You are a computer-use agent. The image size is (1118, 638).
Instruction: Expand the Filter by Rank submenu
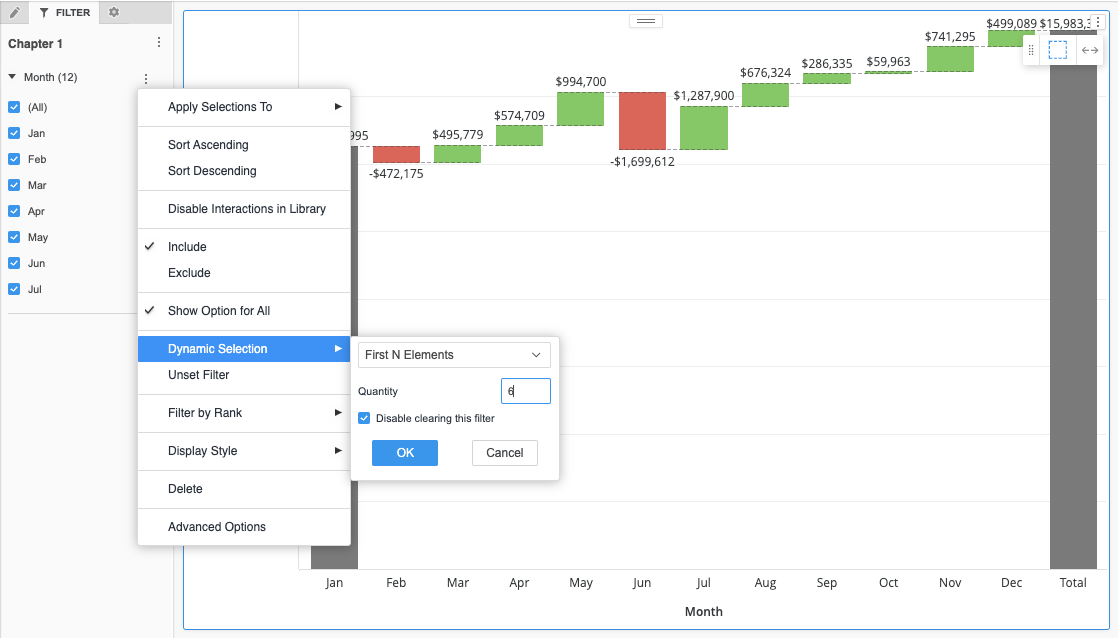point(244,413)
